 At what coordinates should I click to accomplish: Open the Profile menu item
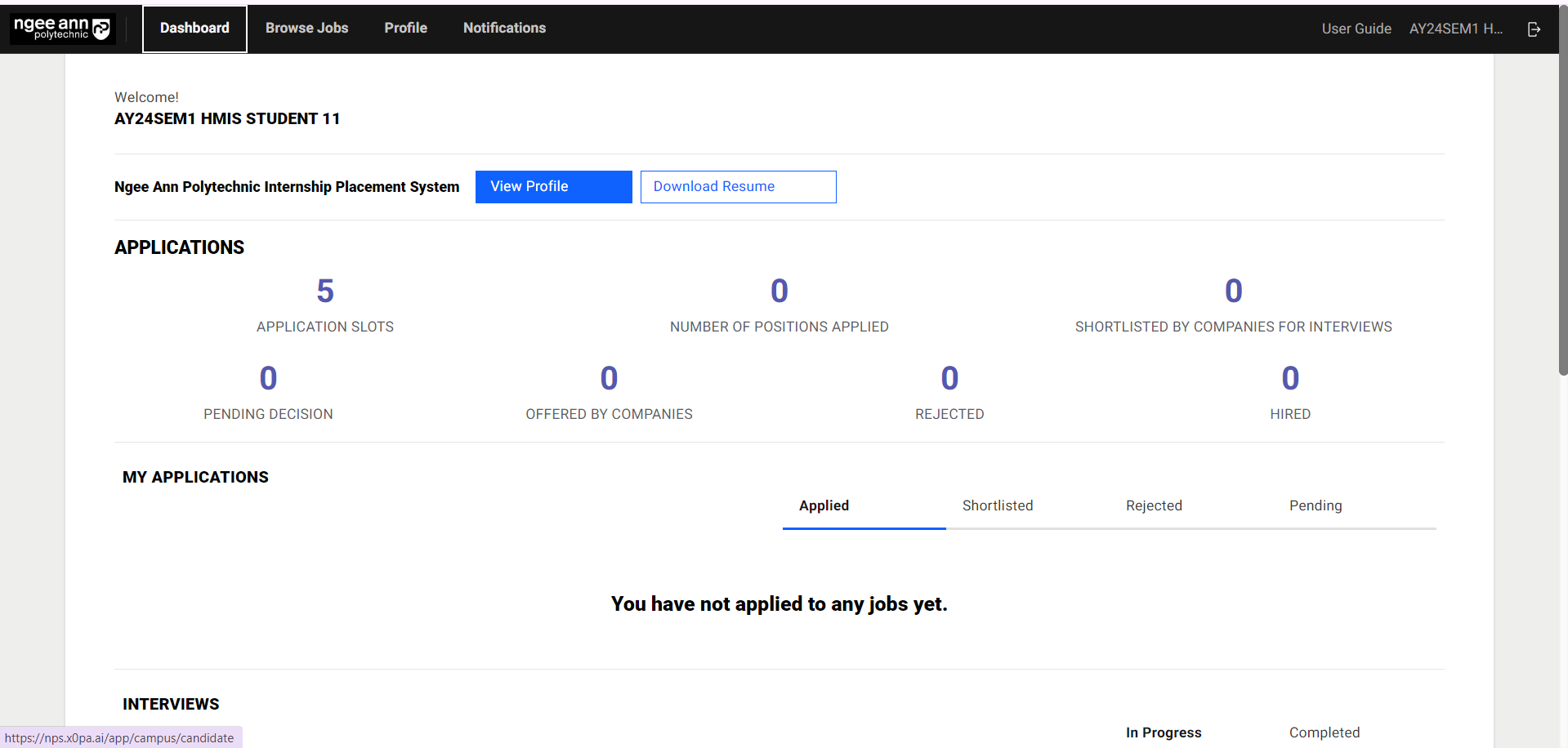pos(405,29)
